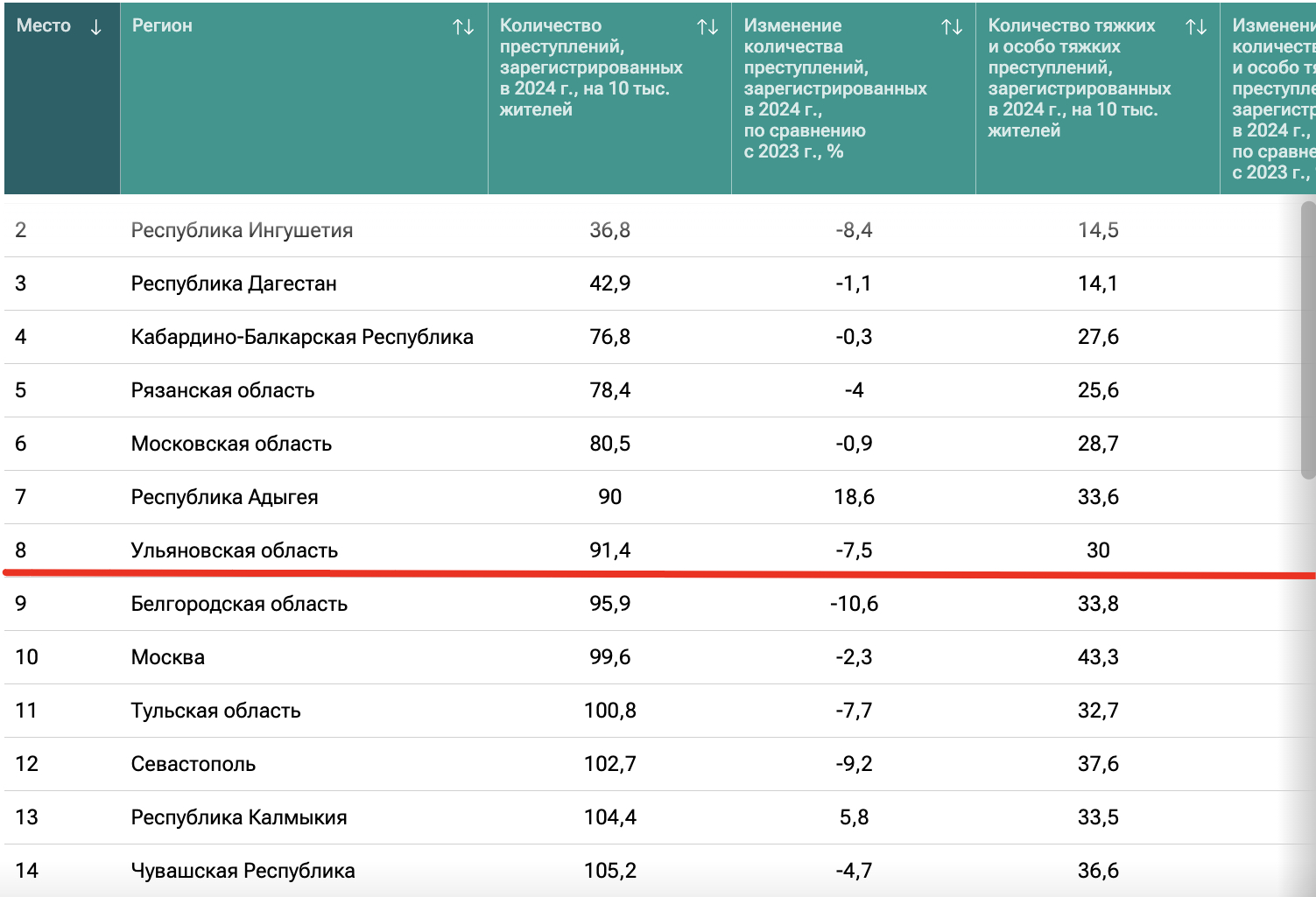Select Чувашская Республика at table bottom
This screenshot has width=1316, height=897.
(x=243, y=871)
